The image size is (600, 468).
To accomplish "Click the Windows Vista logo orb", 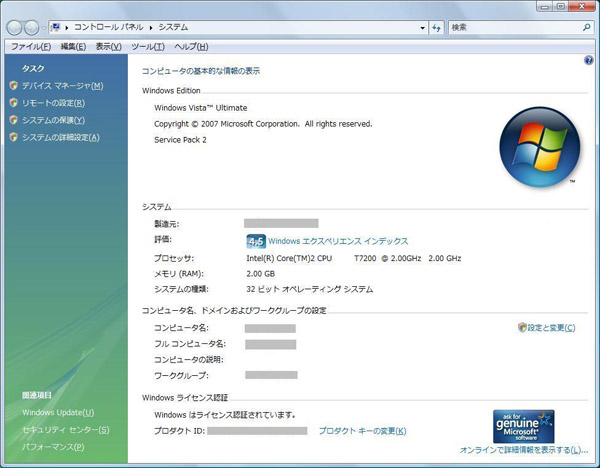I will [x=540, y=147].
